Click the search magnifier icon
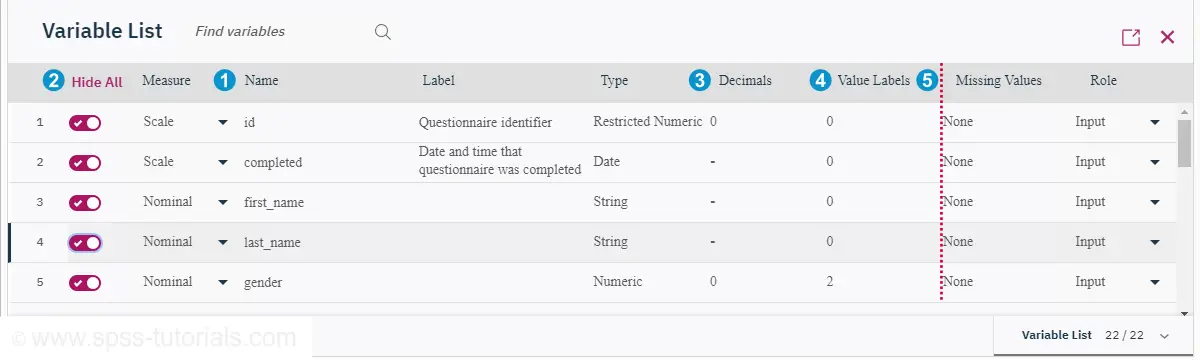The height and width of the screenshot is (360, 1200). coord(382,32)
